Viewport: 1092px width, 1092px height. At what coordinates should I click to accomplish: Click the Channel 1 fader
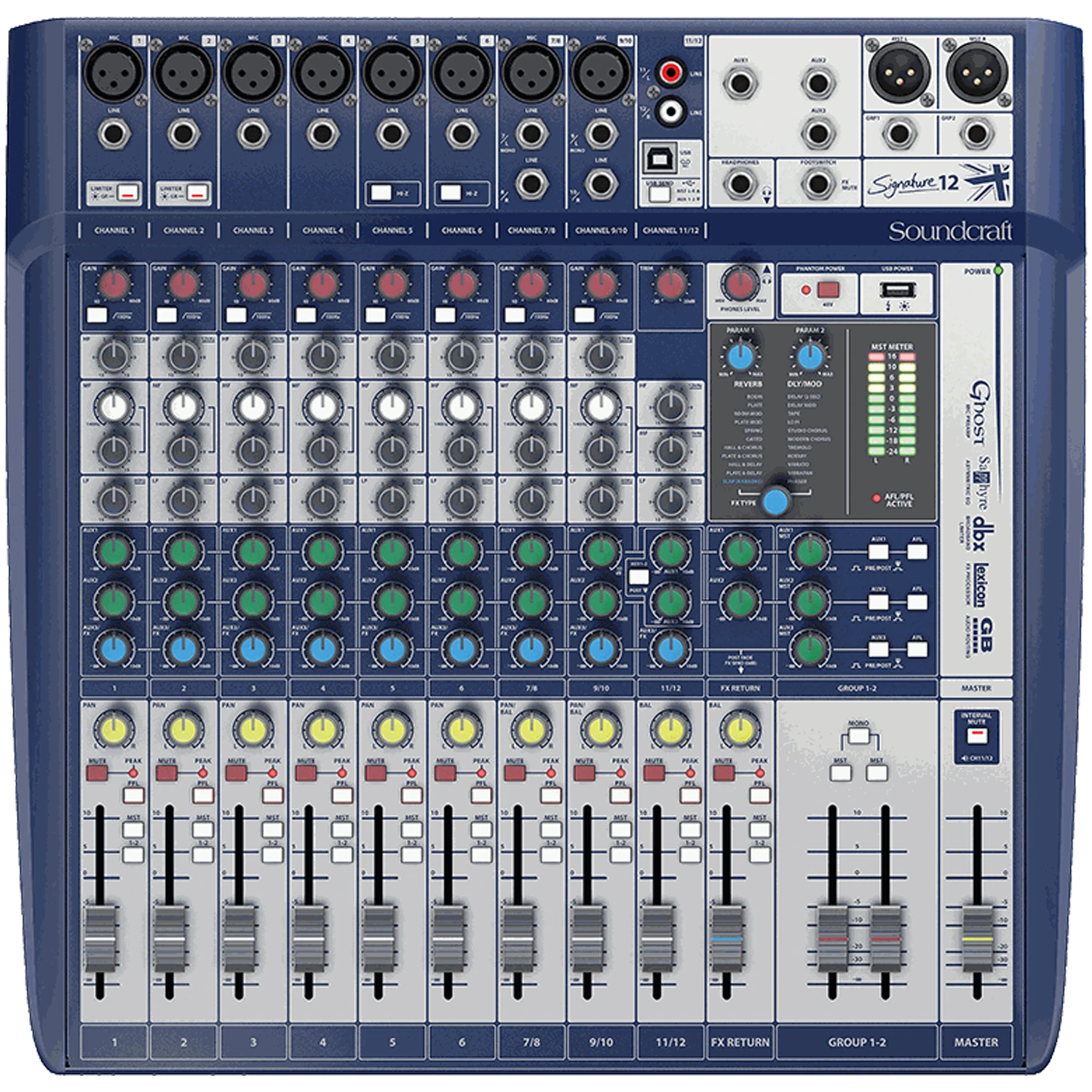(x=101, y=939)
